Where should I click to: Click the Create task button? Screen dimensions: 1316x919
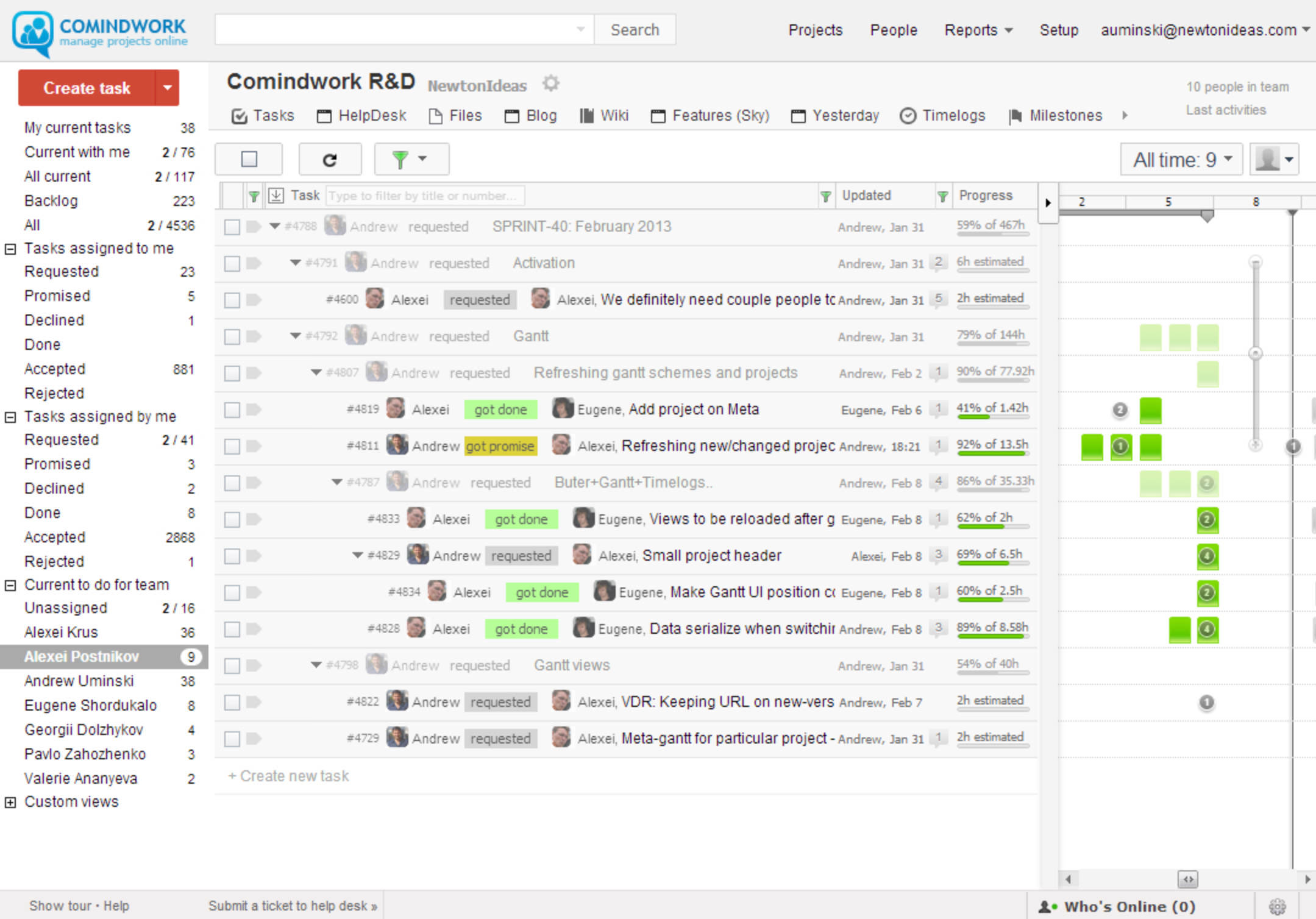87,88
